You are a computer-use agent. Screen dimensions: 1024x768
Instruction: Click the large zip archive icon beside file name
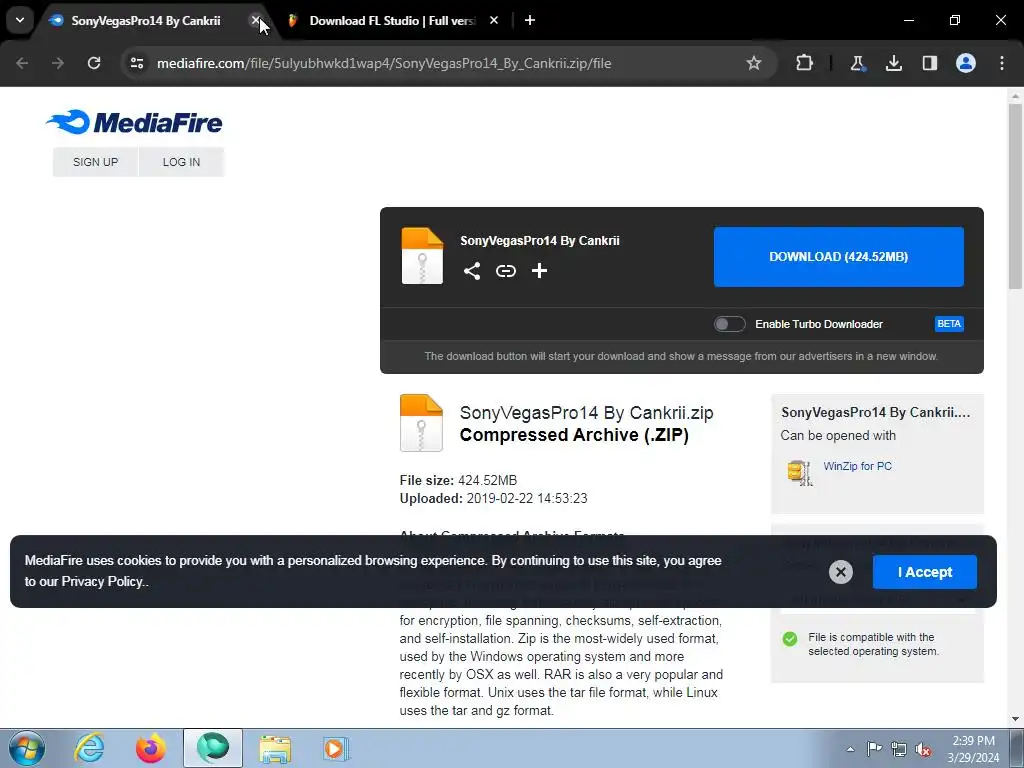(x=421, y=423)
